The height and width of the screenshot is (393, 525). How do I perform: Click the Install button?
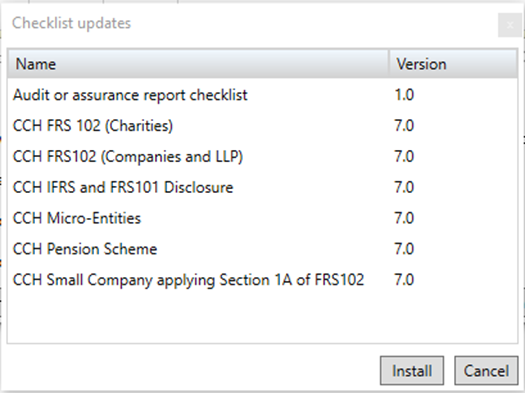pyautogui.click(x=412, y=371)
